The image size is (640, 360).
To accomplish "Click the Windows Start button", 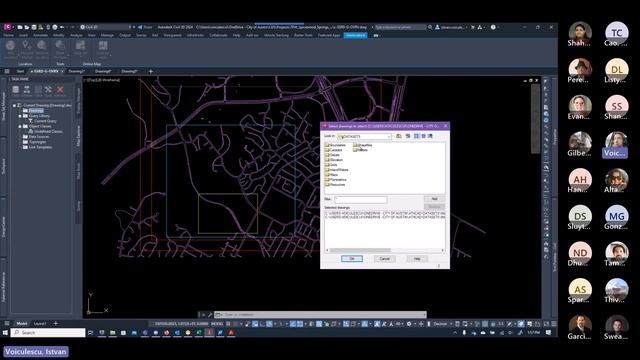I will tap(5, 333).
